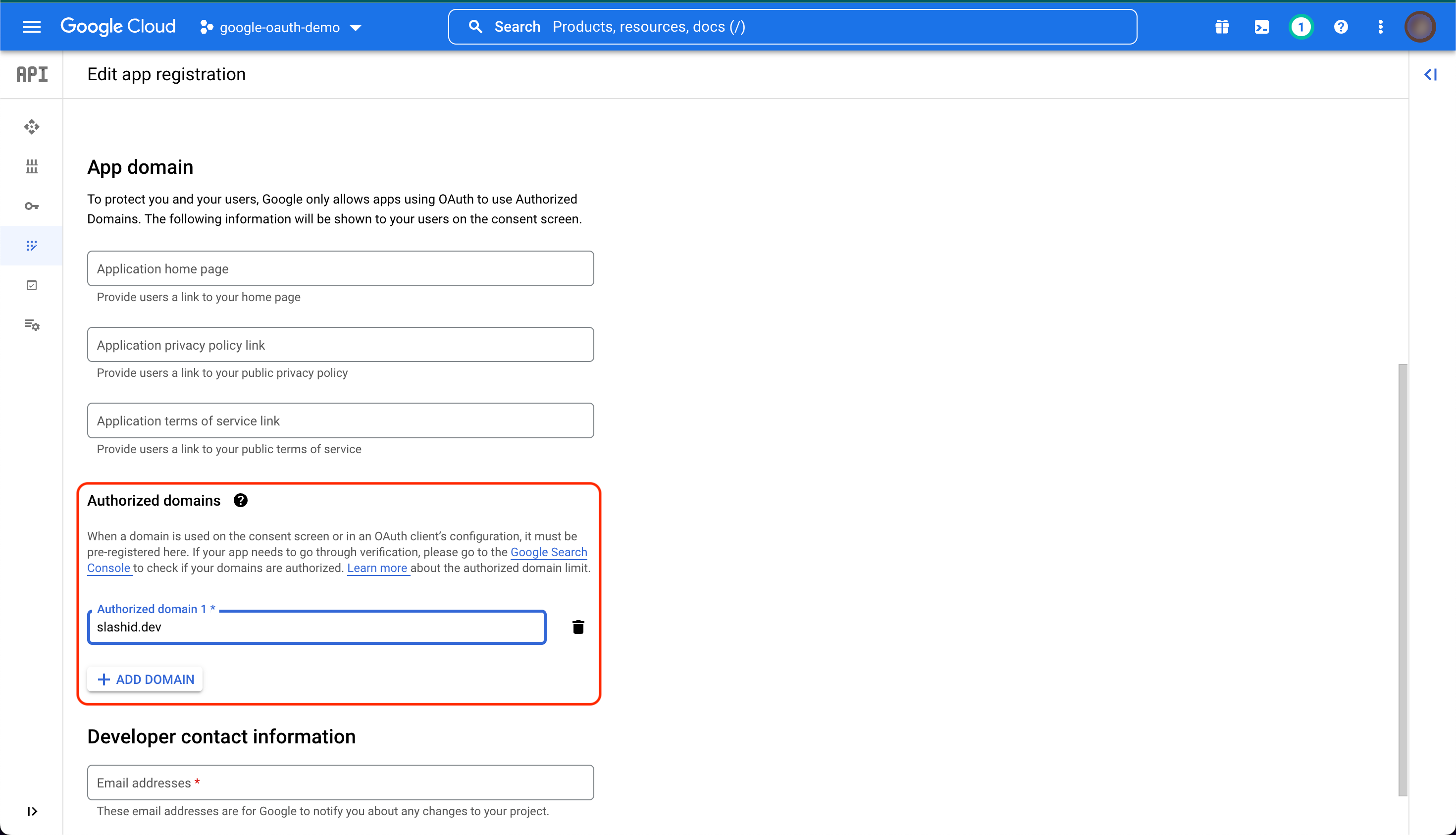Open Domain verification checkbox sidebar icon

pyautogui.click(x=32, y=285)
